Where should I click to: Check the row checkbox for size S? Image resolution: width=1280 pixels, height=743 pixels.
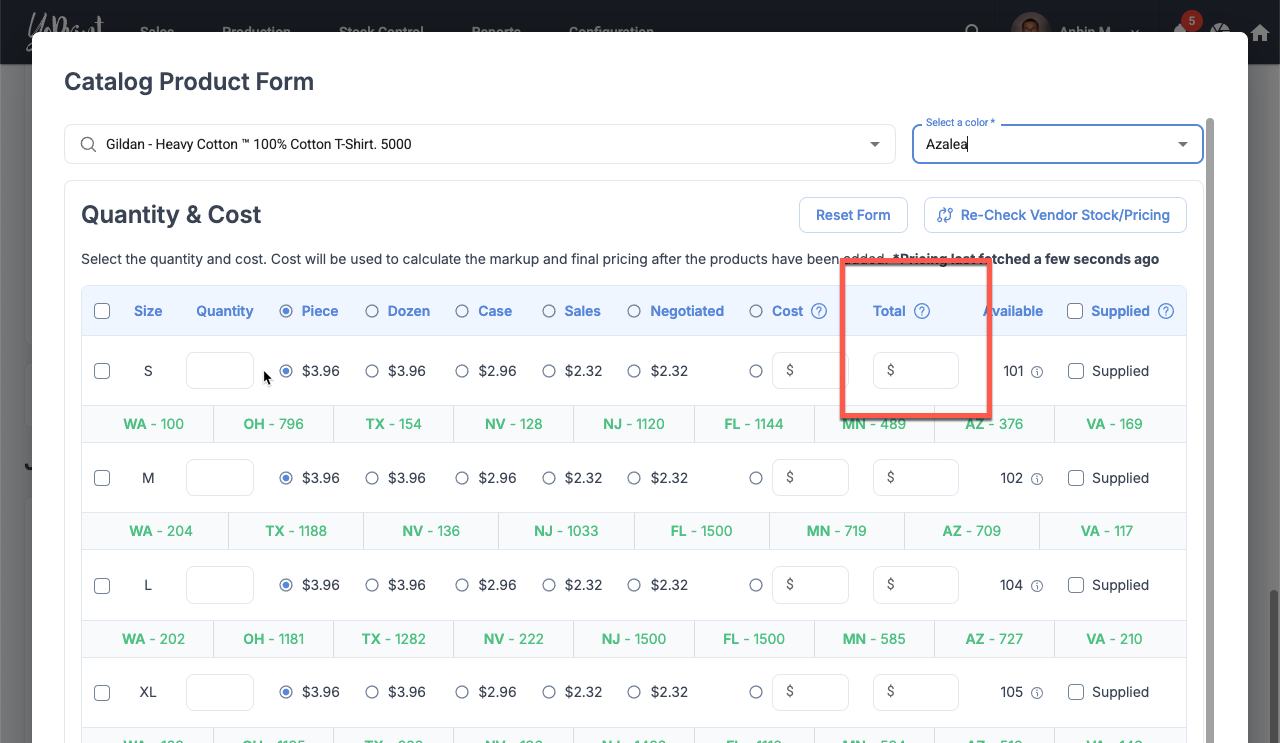click(102, 371)
